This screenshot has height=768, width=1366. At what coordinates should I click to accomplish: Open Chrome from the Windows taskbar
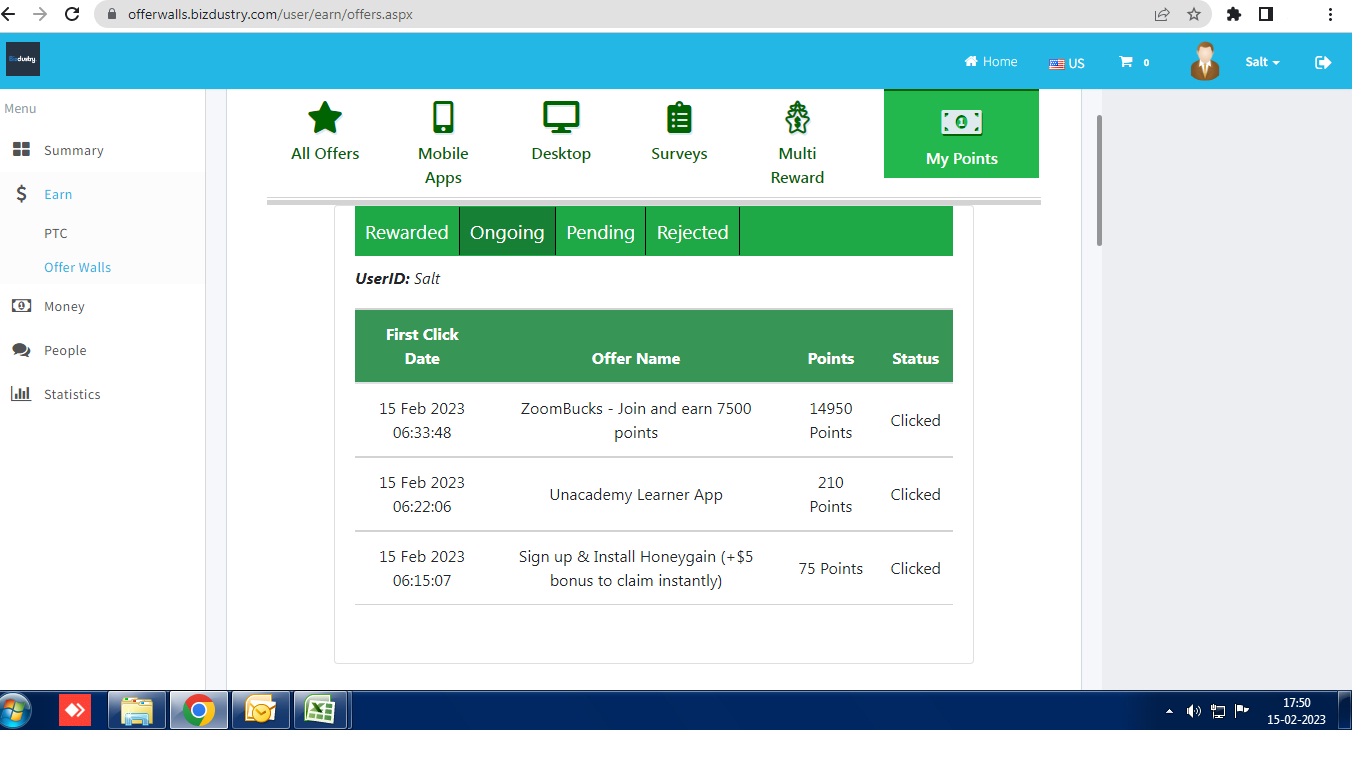[199, 711]
